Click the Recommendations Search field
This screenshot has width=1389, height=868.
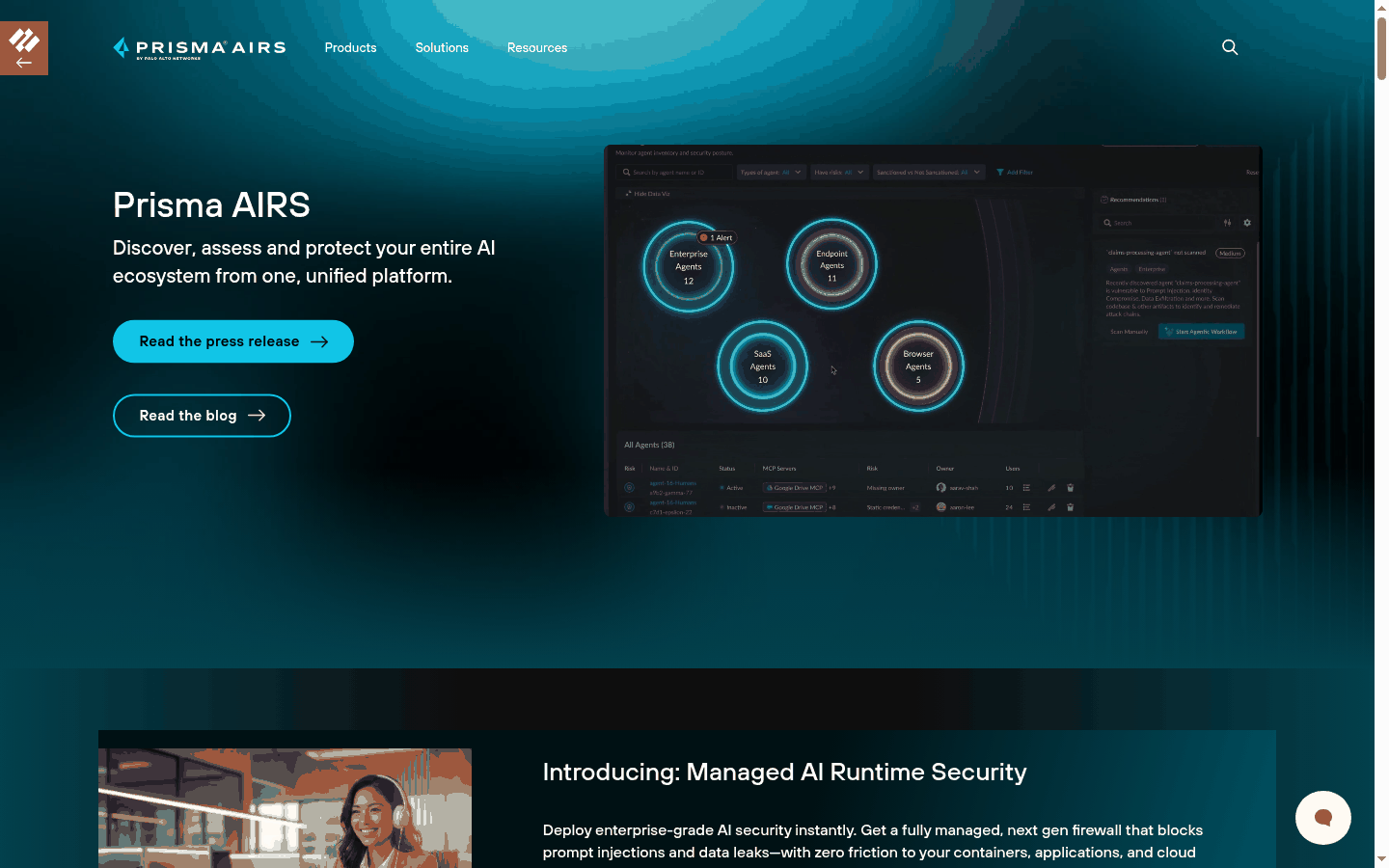[1157, 223]
